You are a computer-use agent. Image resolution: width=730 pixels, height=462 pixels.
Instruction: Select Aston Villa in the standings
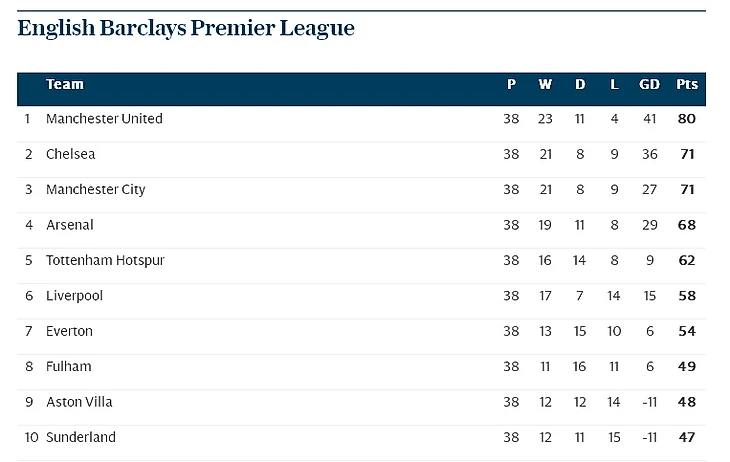[x=79, y=402]
